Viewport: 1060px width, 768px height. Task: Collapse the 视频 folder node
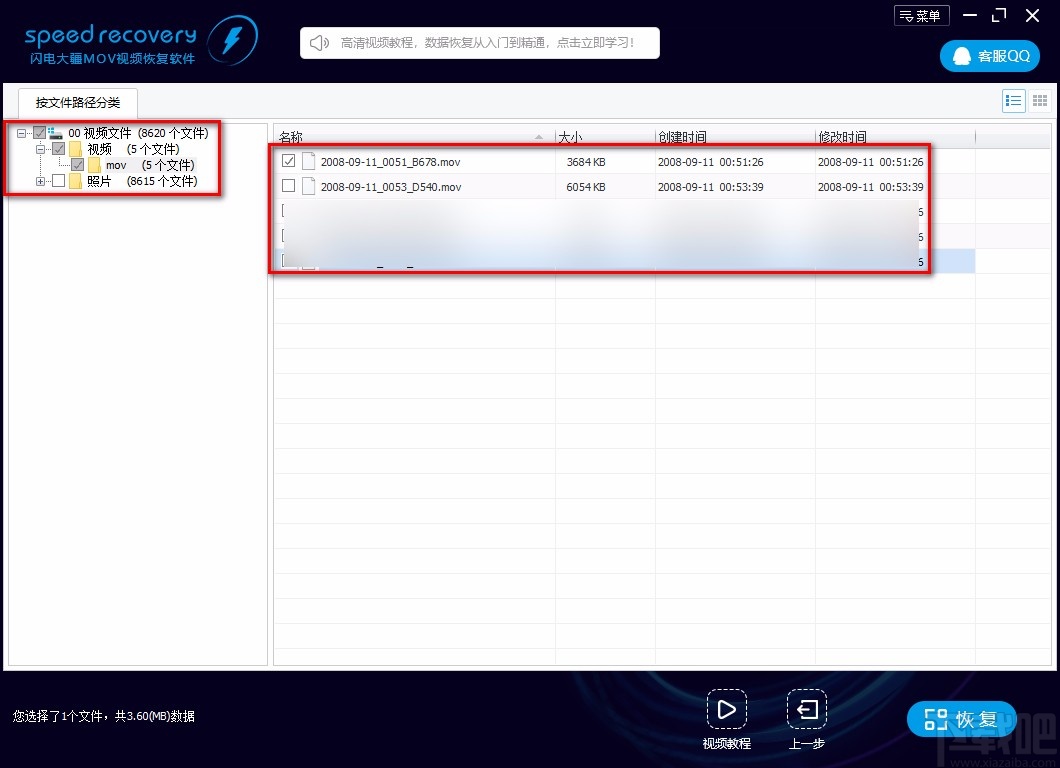click(x=41, y=149)
